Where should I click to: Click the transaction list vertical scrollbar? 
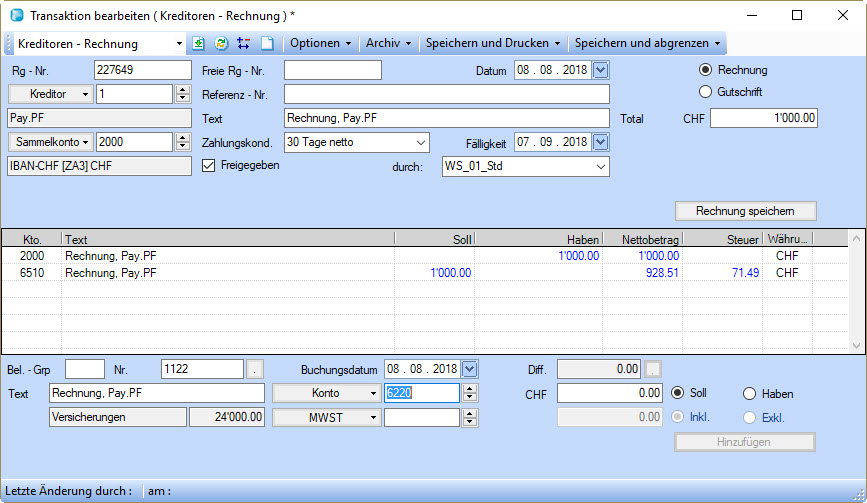click(x=855, y=290)
